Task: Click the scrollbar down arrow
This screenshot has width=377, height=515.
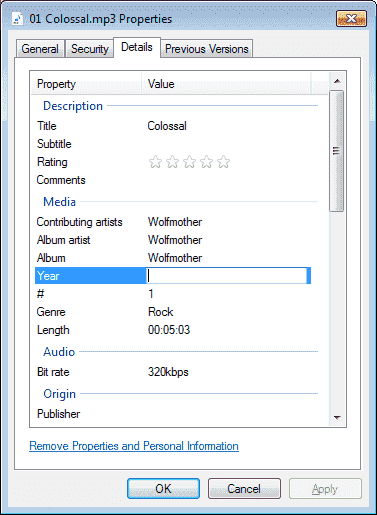Action: 337,417
